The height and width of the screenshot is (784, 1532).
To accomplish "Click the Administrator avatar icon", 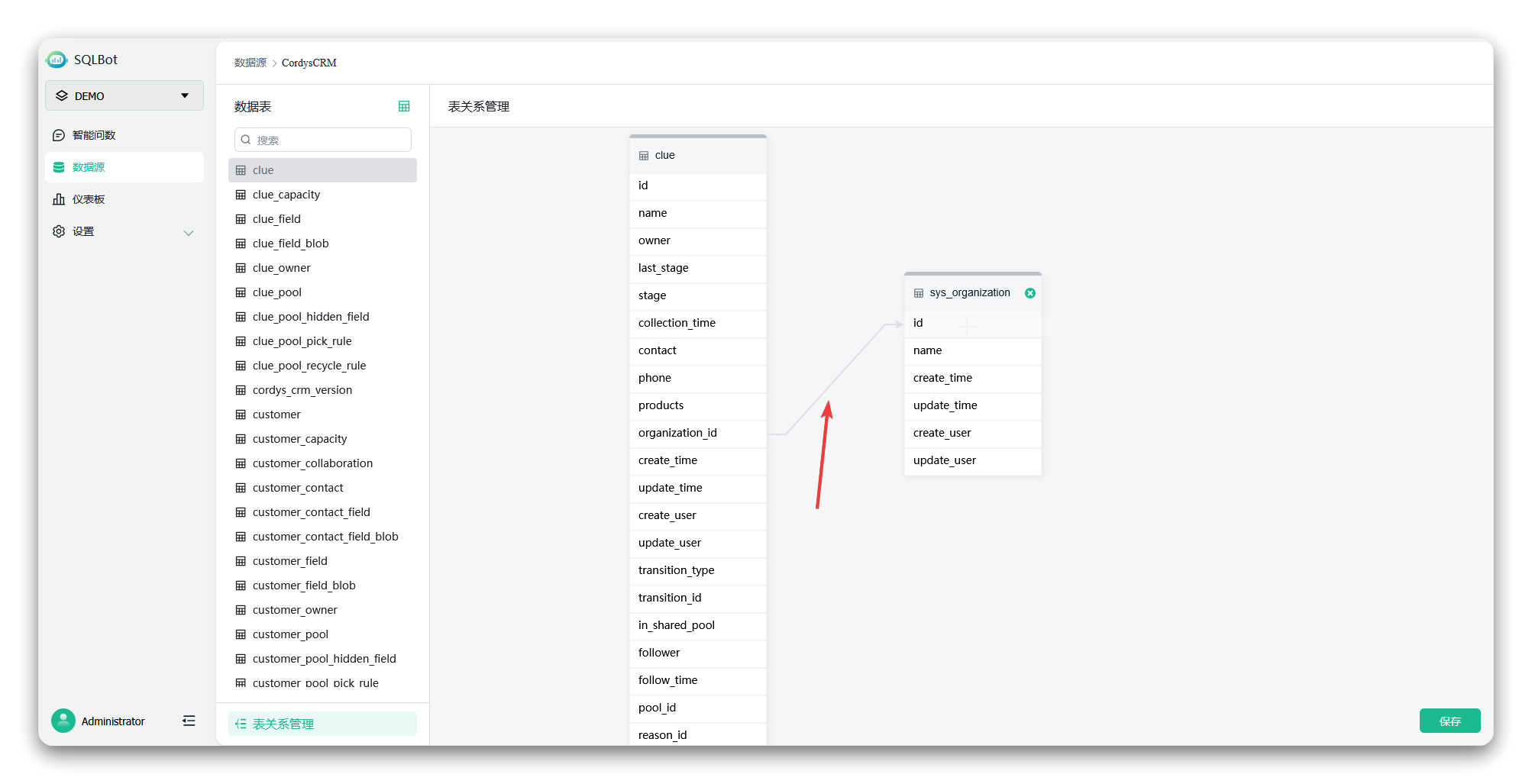I will 63,721.
